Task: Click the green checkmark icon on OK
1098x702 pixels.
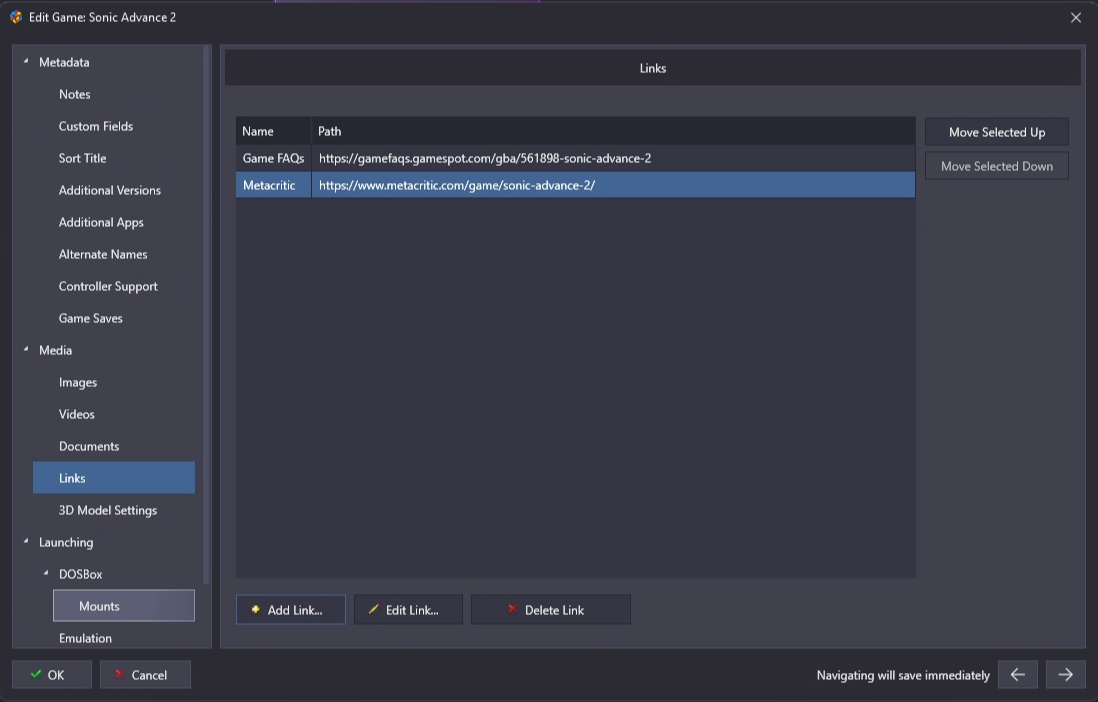Action: pos(36,674)
